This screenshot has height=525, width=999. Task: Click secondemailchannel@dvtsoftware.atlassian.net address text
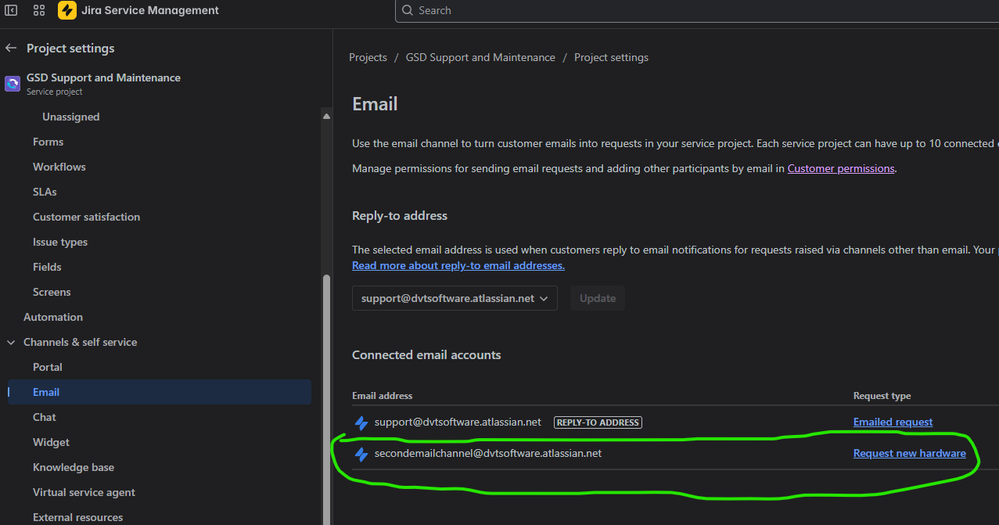487,453
